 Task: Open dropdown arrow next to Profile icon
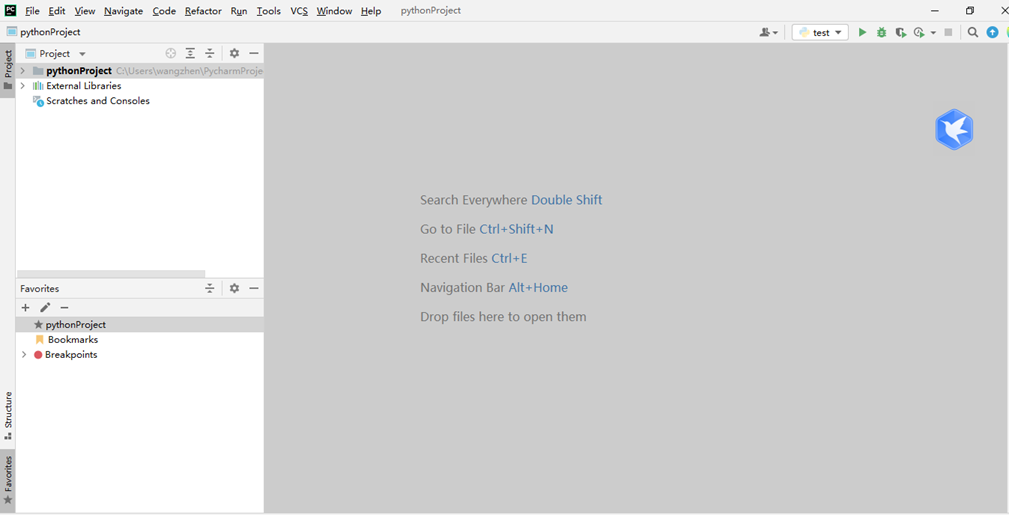[933, 33]
